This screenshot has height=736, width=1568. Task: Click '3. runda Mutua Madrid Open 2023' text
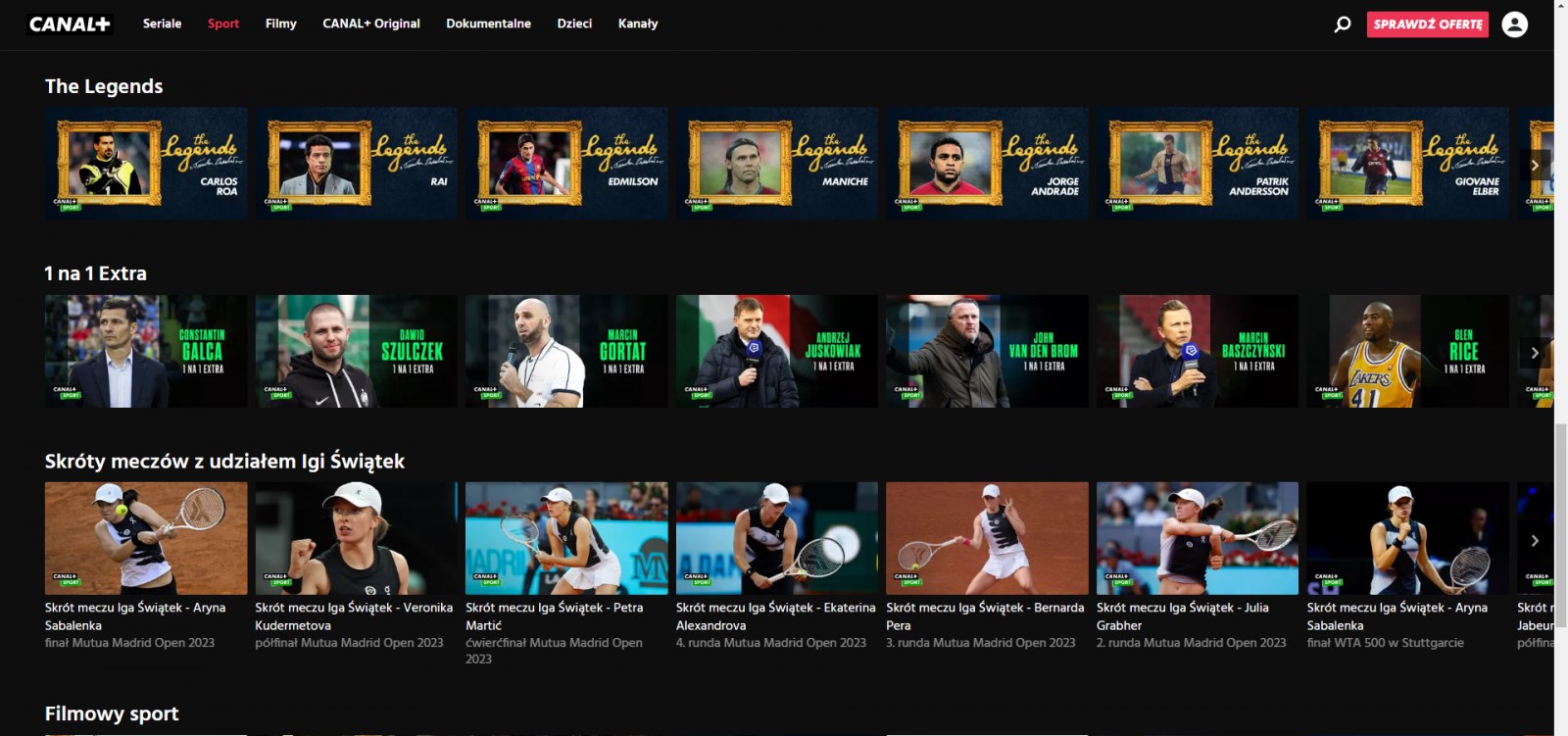[981, 643]
